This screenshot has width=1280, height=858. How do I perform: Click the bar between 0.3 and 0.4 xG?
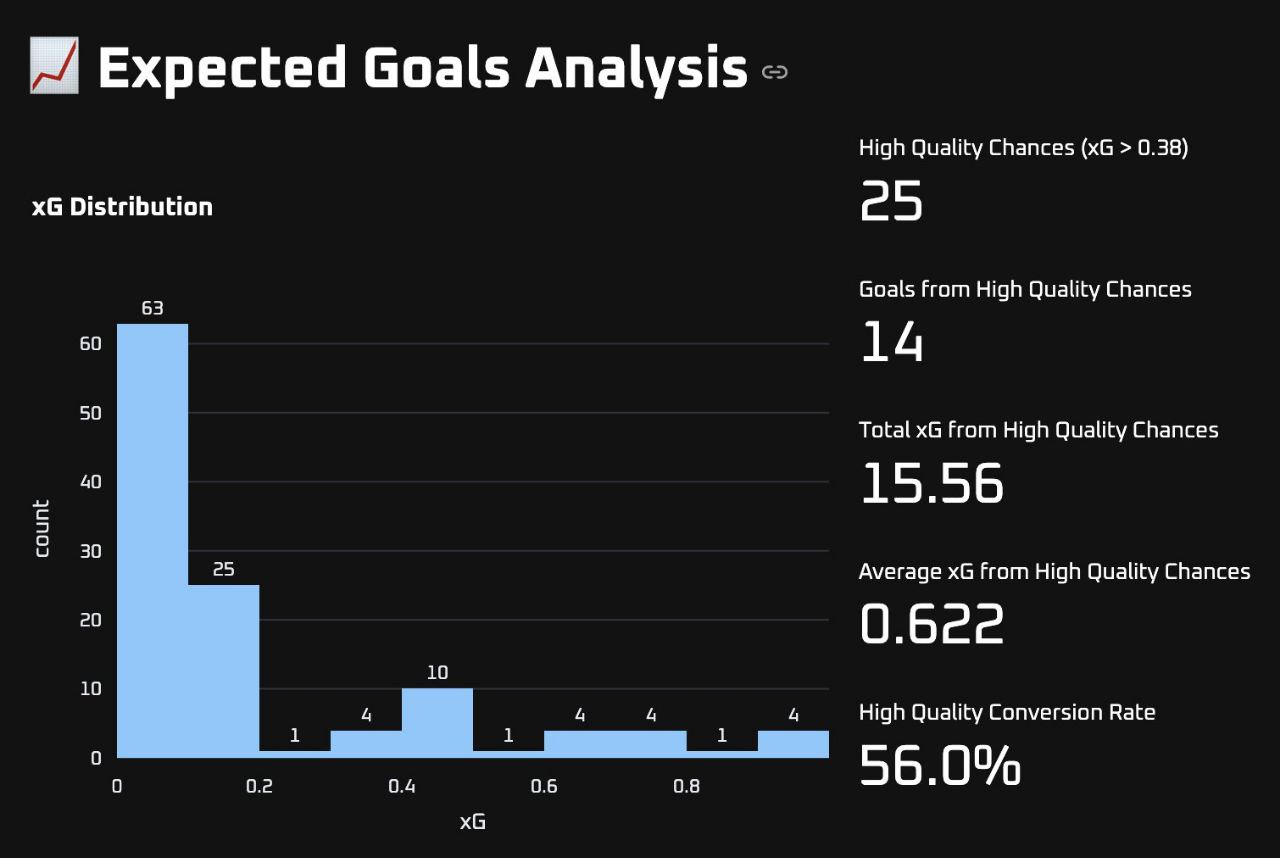pos(366,744)
